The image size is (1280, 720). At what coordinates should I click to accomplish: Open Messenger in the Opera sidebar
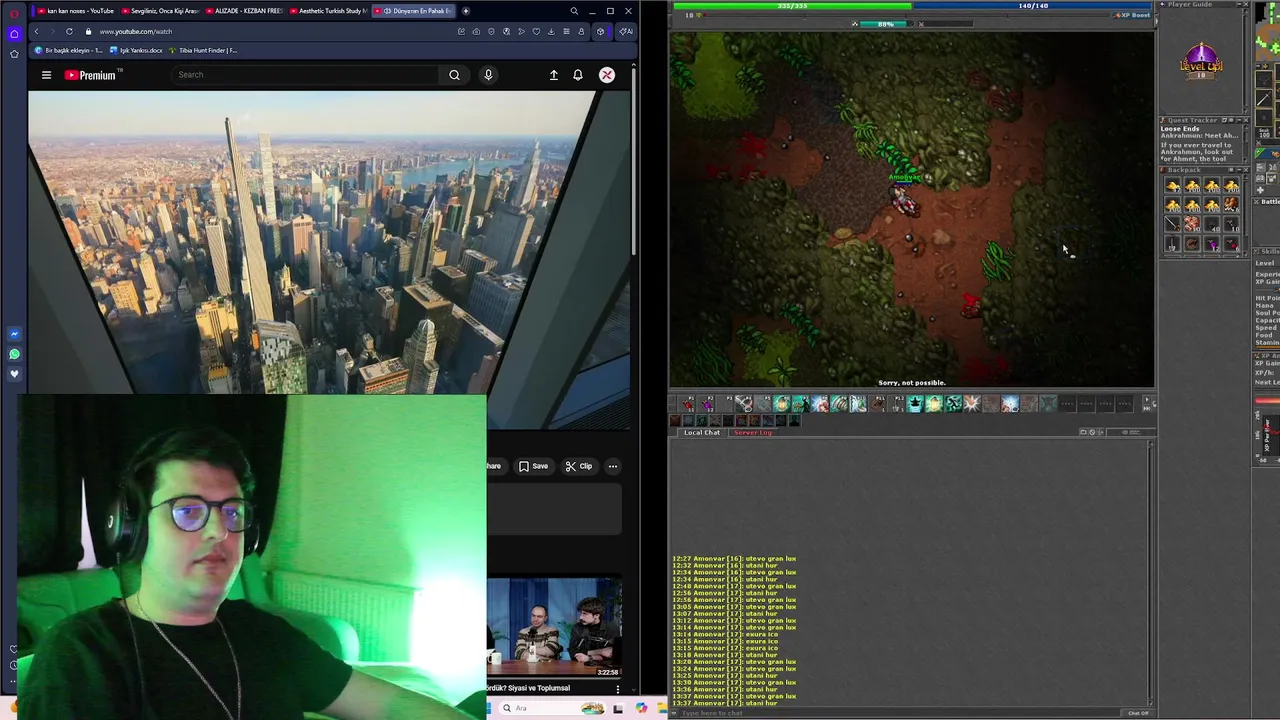coord(14,334)
